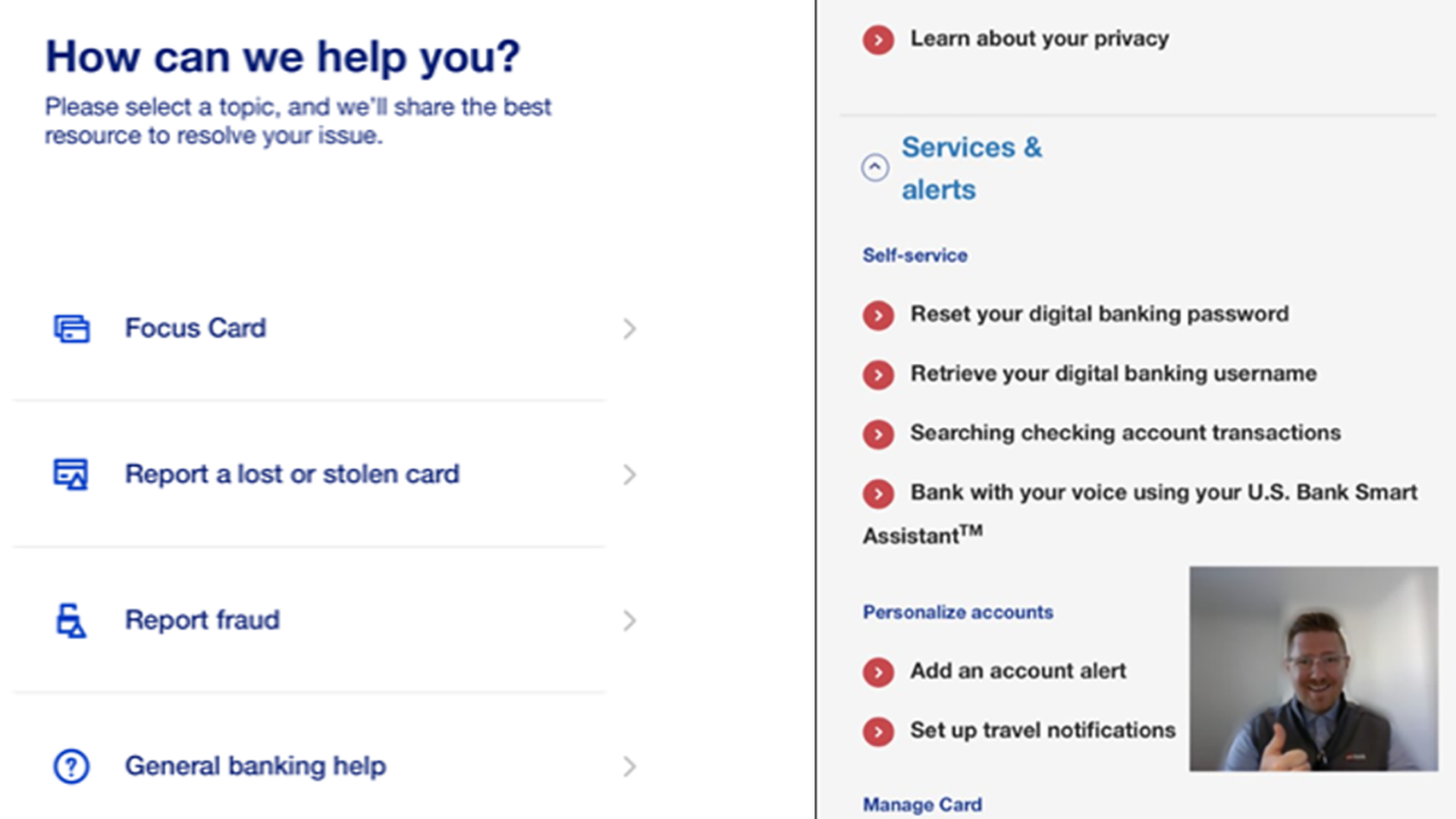Click the Report fraud icon
The width and height of the screenshot is (1456, 819).
(68, 619)
